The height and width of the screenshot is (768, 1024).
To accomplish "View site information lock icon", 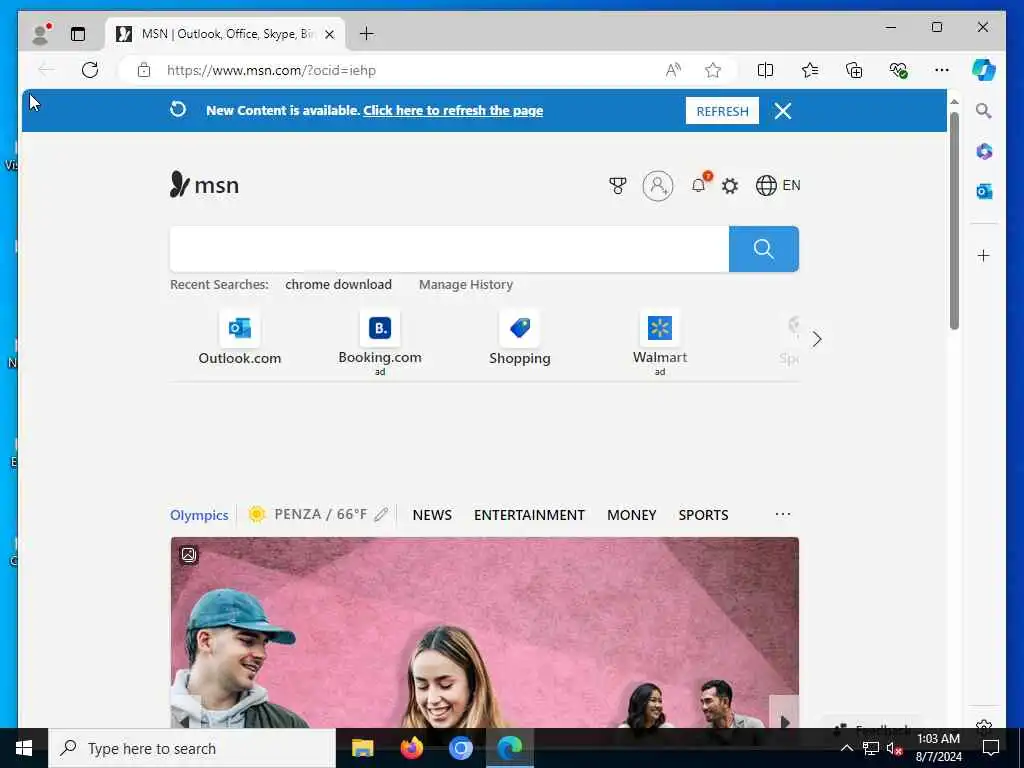I will [144, 70].
